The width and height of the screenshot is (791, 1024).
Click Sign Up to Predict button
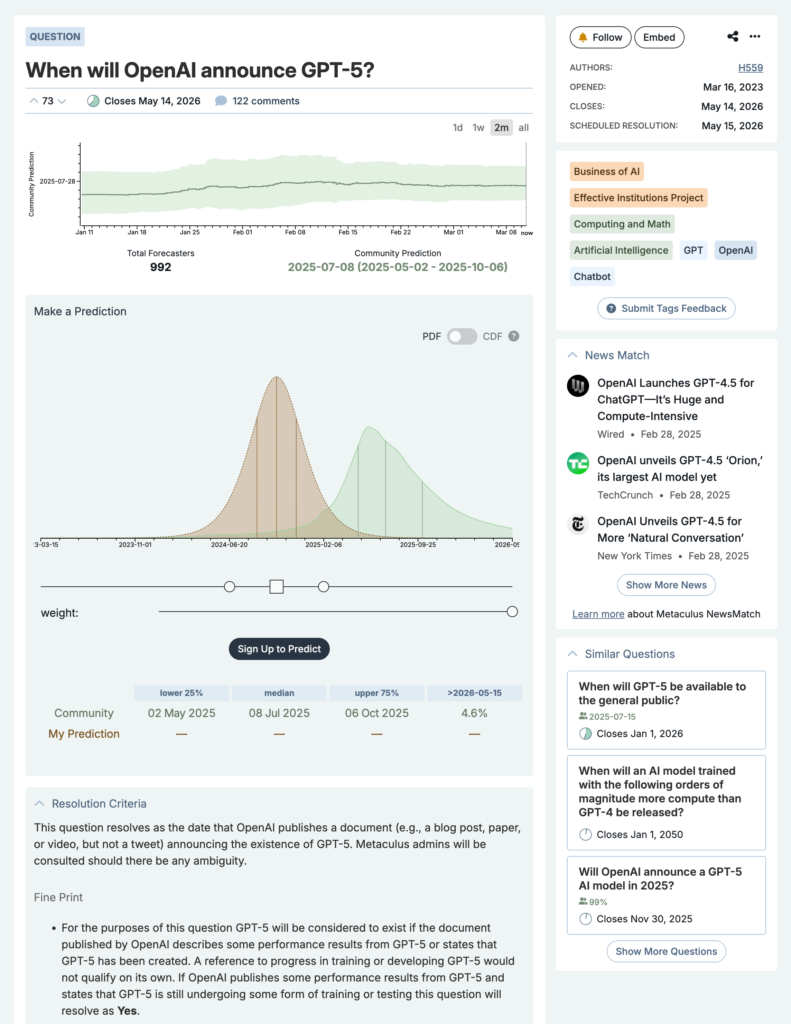click(279, 649)
